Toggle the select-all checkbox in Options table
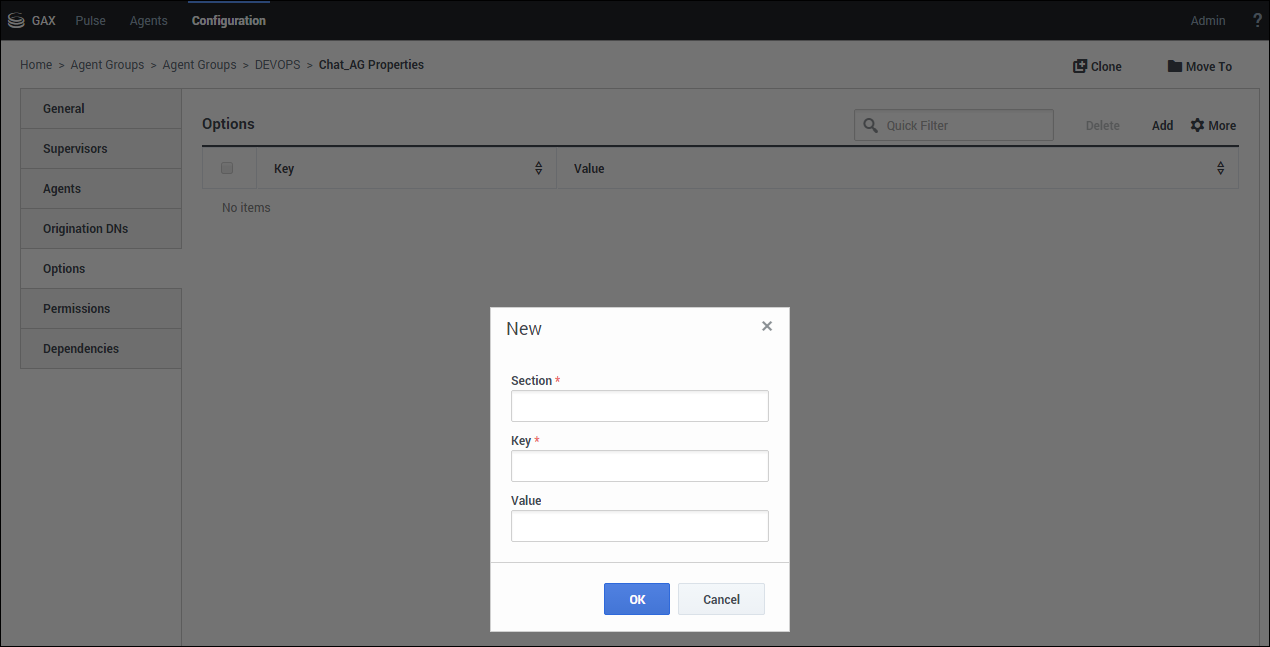The image size is (1270, 647). pyautogui.click(x=227, y=168)
